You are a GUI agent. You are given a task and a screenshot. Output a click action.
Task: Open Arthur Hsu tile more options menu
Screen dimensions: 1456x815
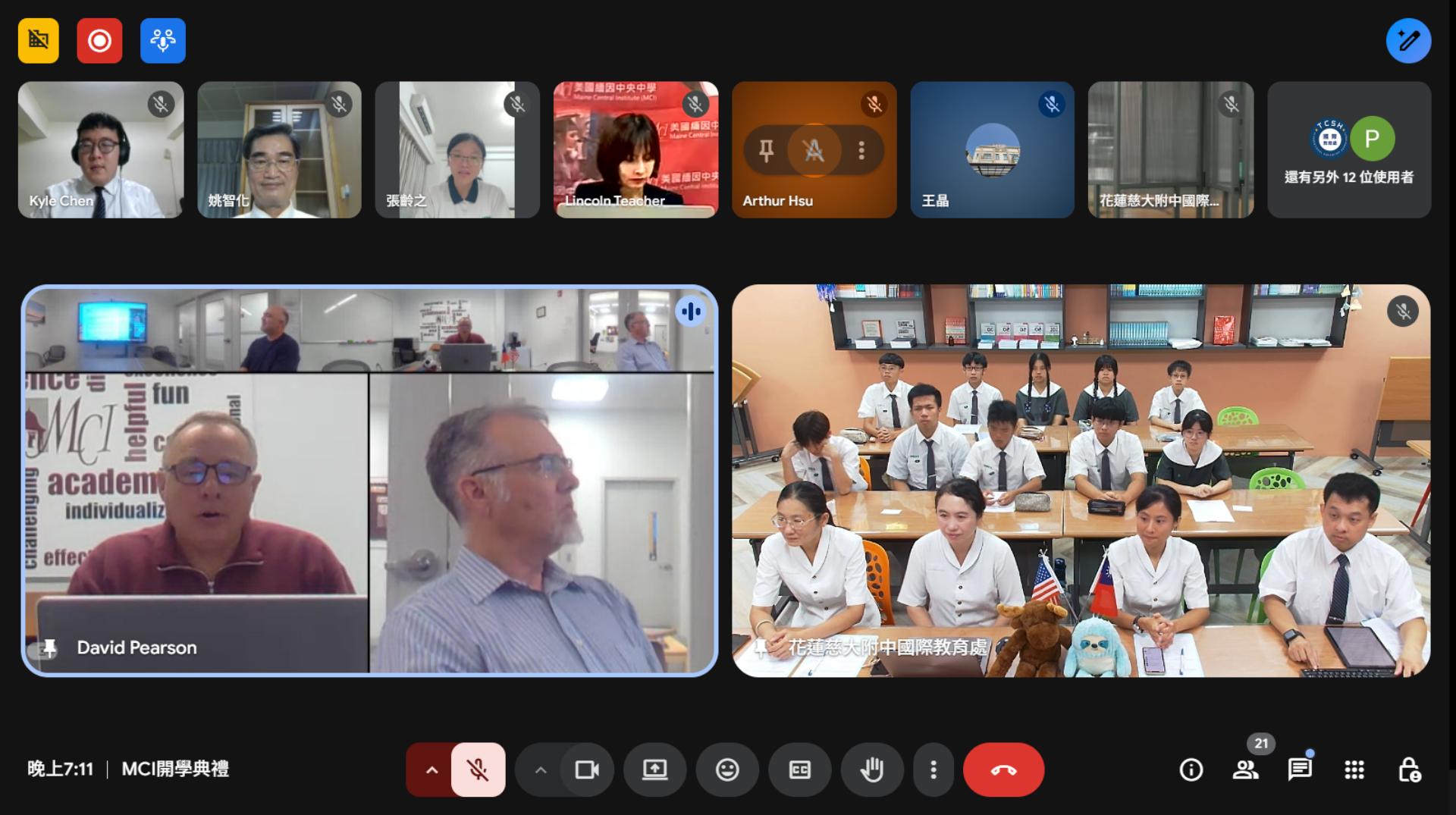pos(861,151)
